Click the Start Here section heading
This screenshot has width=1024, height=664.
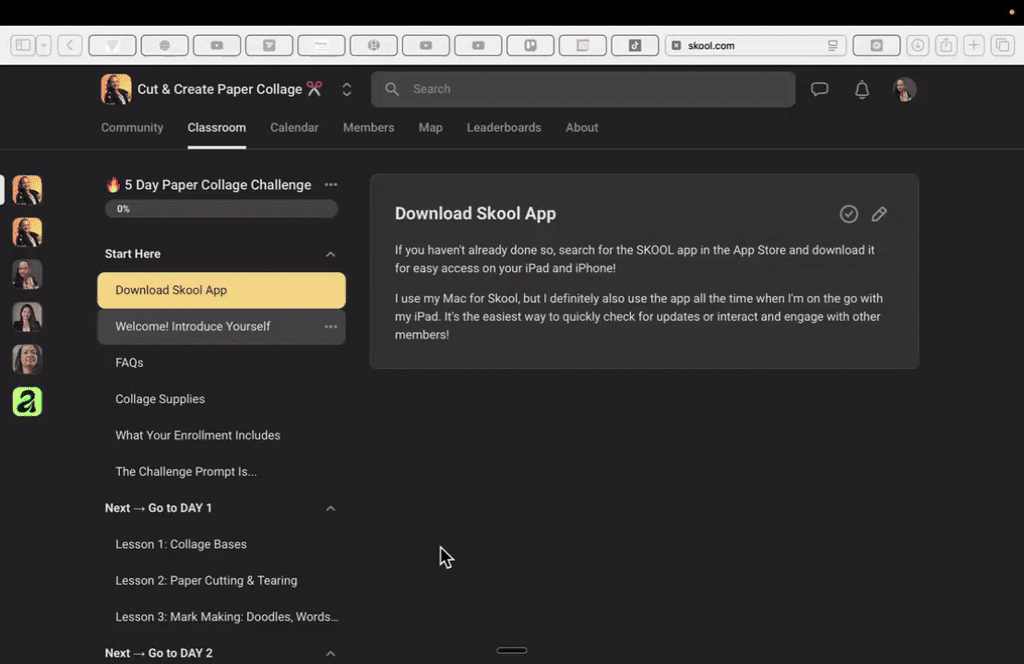pyautogui.click(x=133, y=254)
